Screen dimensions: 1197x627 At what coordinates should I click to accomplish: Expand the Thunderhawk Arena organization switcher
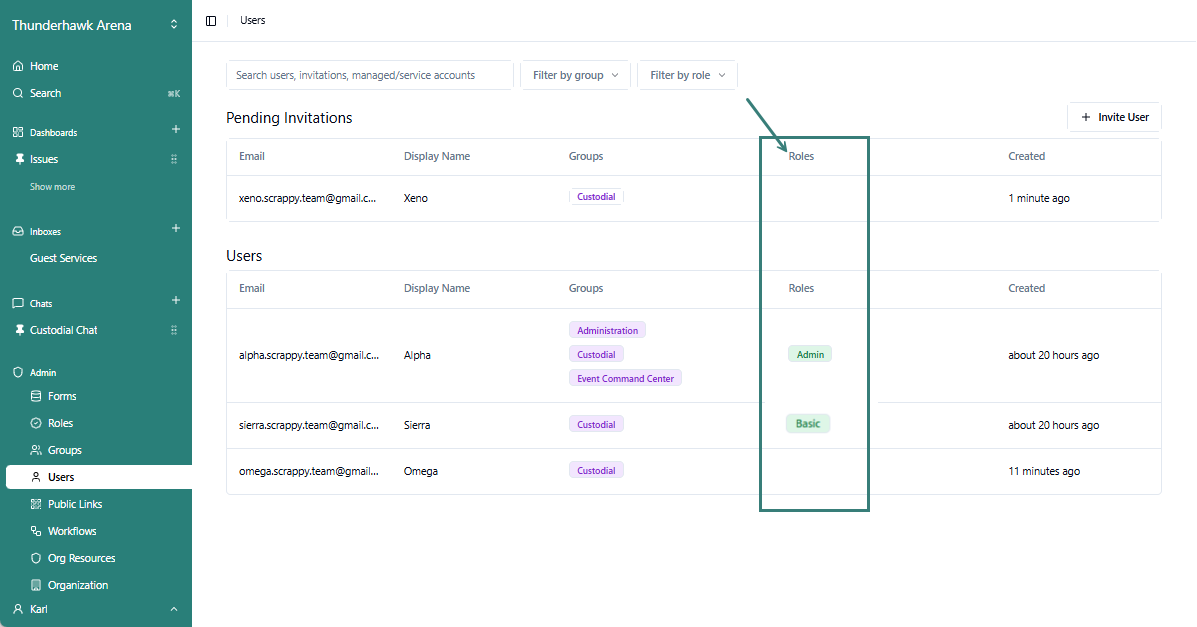tap(174, 25)
